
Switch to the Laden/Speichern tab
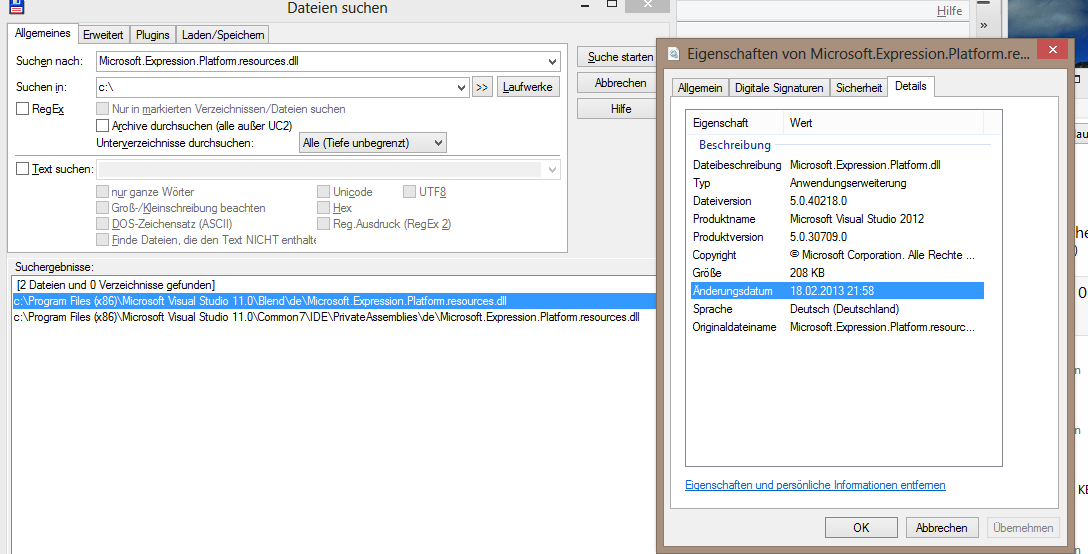pyautogui.click(x=223, y=35)
